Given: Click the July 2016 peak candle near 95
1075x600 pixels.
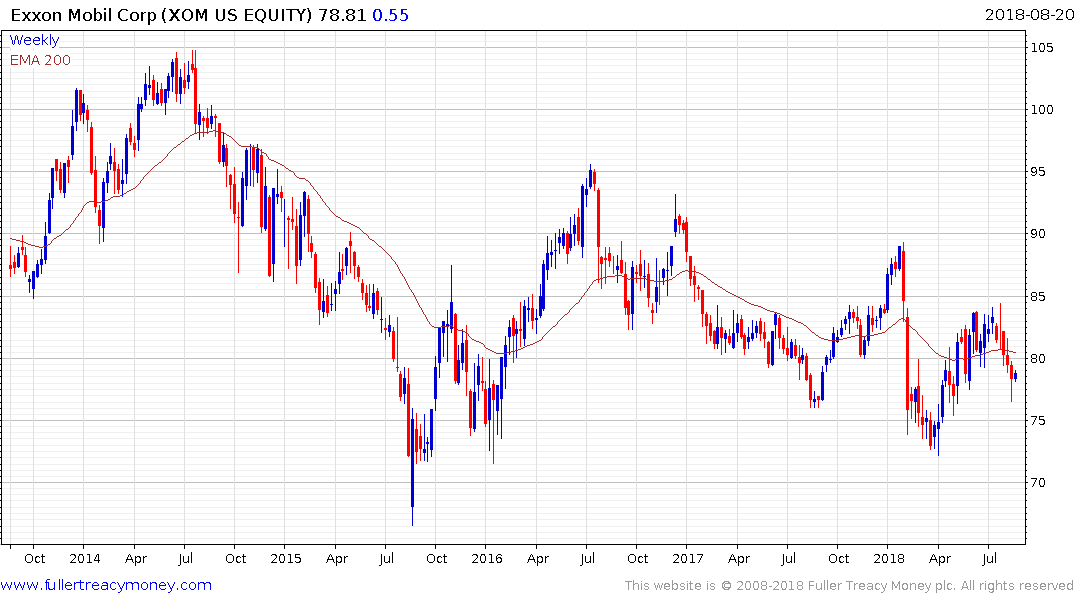Looking at the screenshot, I should [590, 177].
